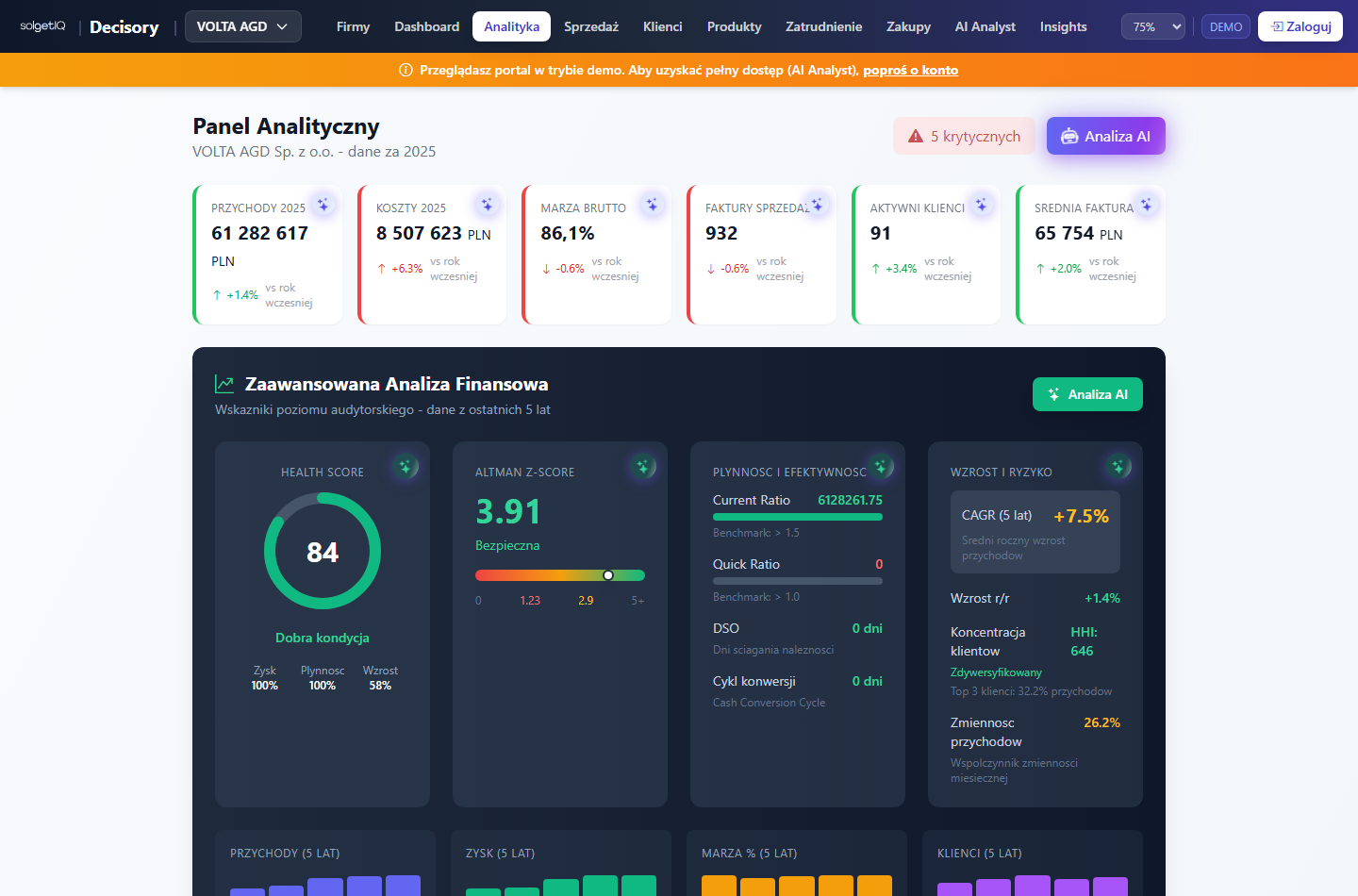Image resolution: width=1358 pixels, height=896 pixels.
Task: Click the chart icon beside Zaawansowana Analiza Finansowa
Action: click(224, 384)
